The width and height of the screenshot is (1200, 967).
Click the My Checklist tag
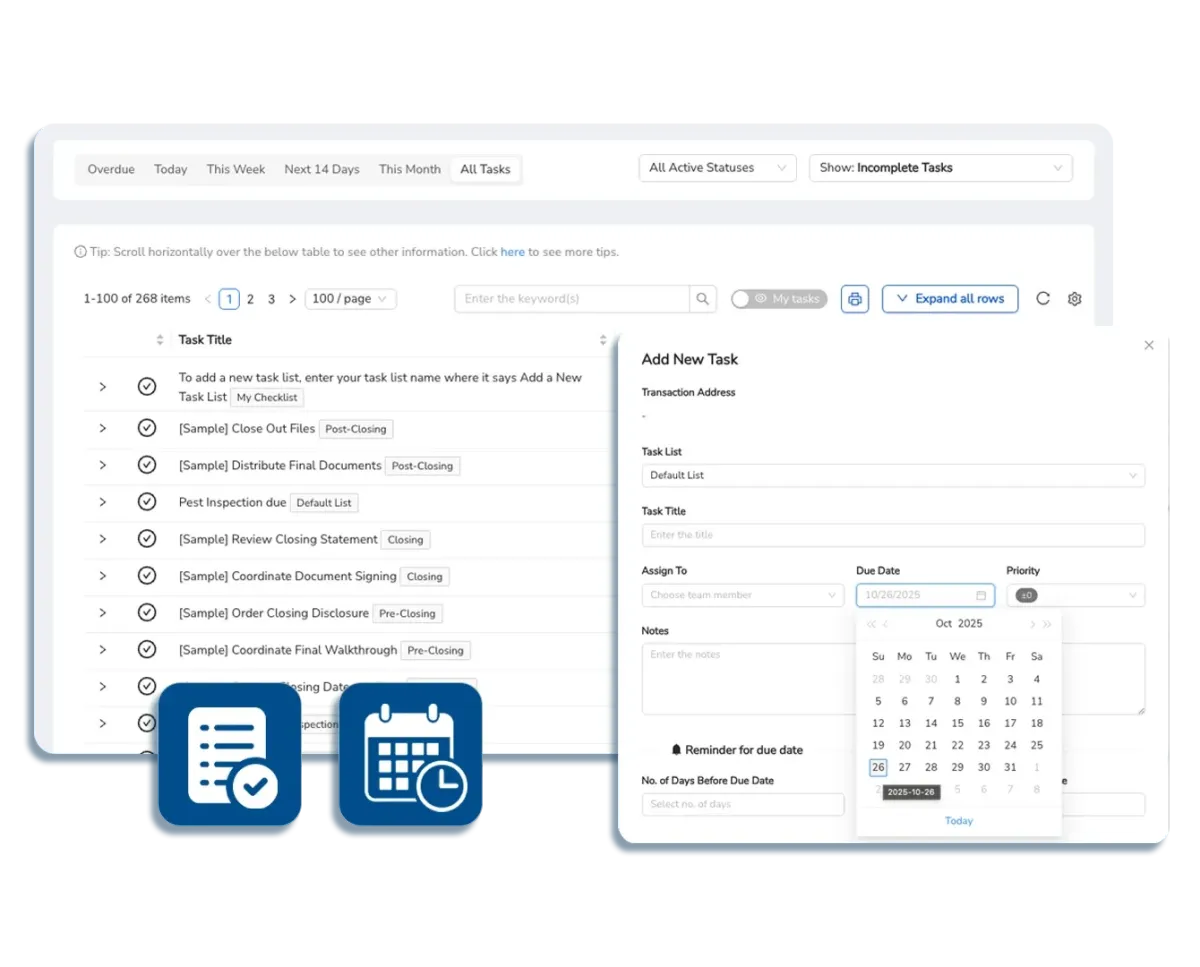click(267, 398)
